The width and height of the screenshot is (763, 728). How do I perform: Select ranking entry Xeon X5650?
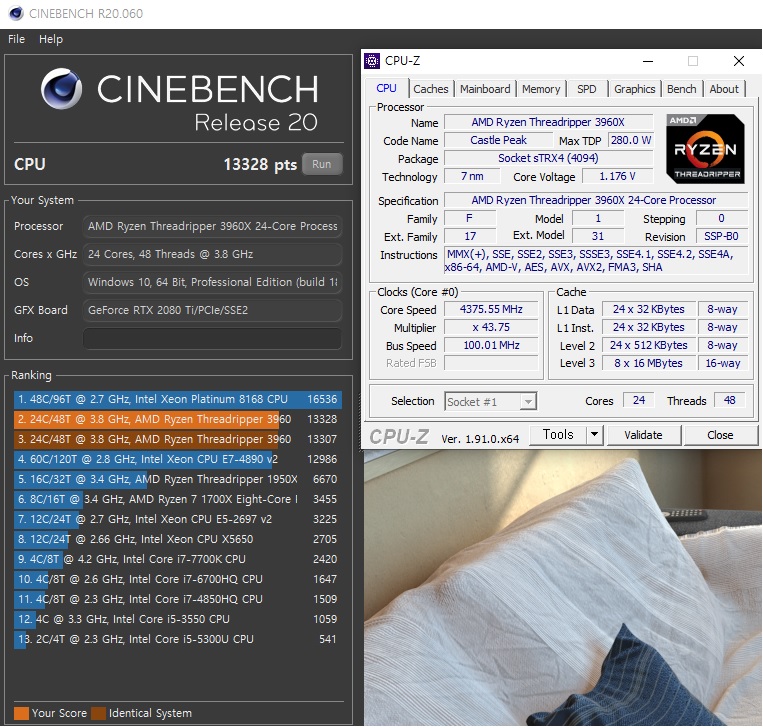(x=178, y=539)
